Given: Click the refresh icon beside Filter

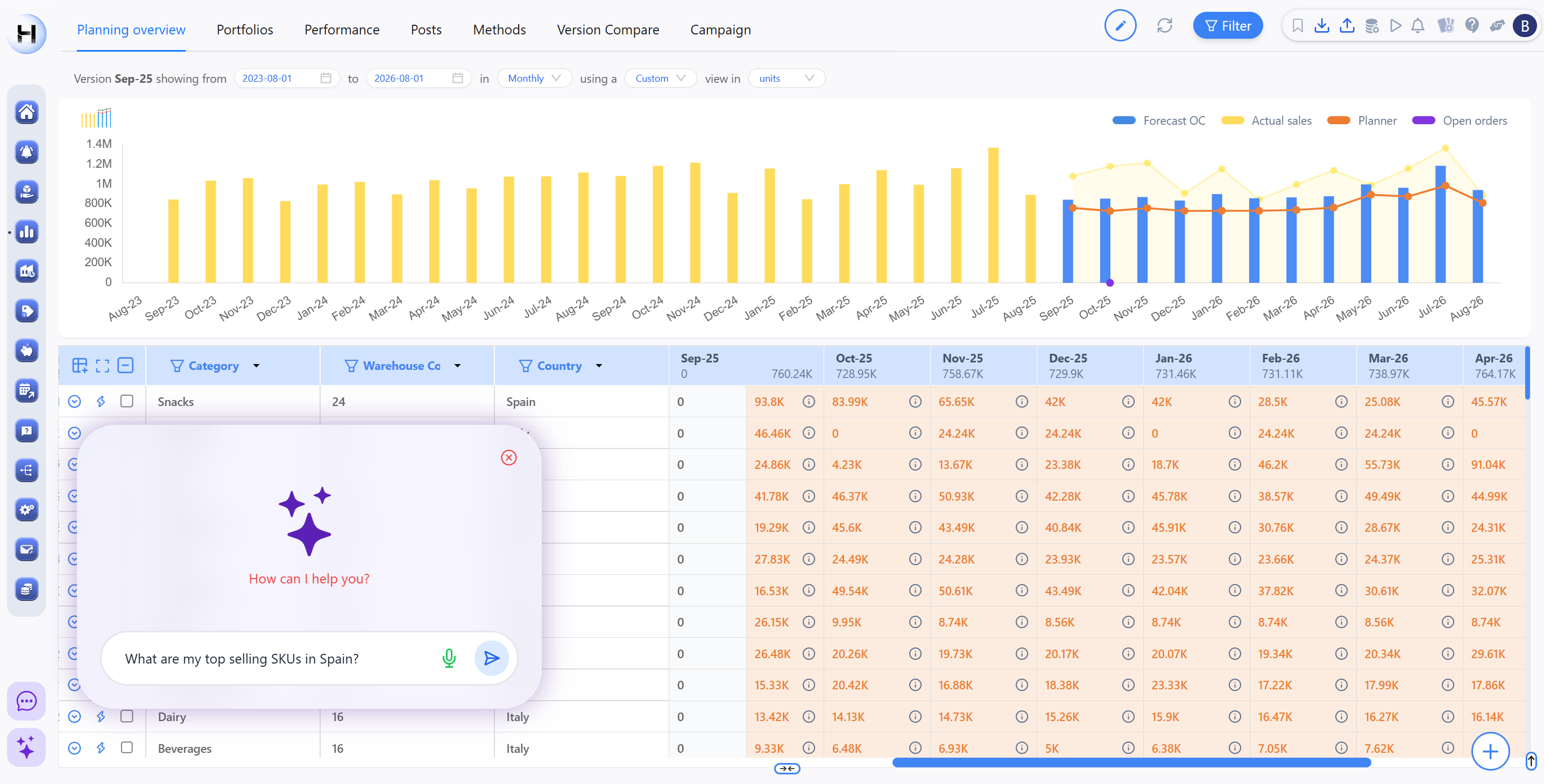Looking at the screenshot, I should coord(1164,26).
